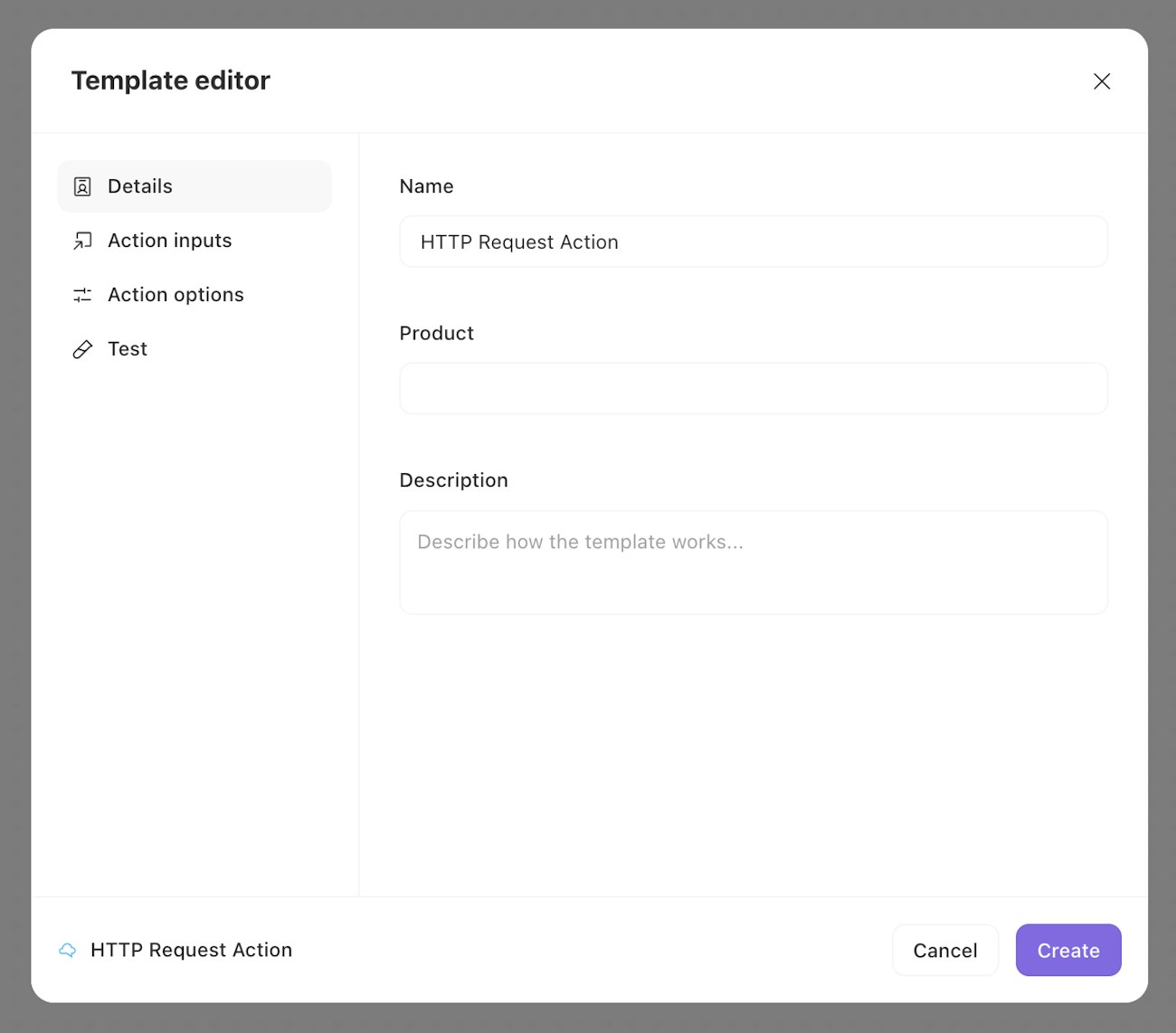
Task: Focus the Name input field
Action: click(753, 242)
